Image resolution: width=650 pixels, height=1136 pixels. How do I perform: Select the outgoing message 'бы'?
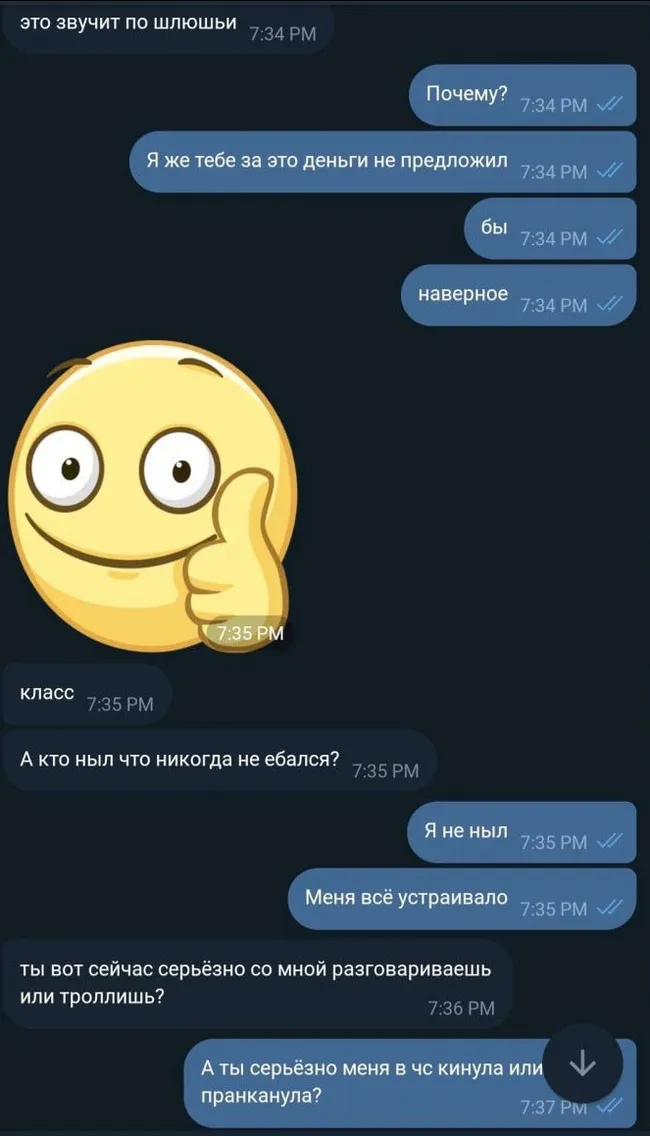pyautogui.click(x=550, y=228)
